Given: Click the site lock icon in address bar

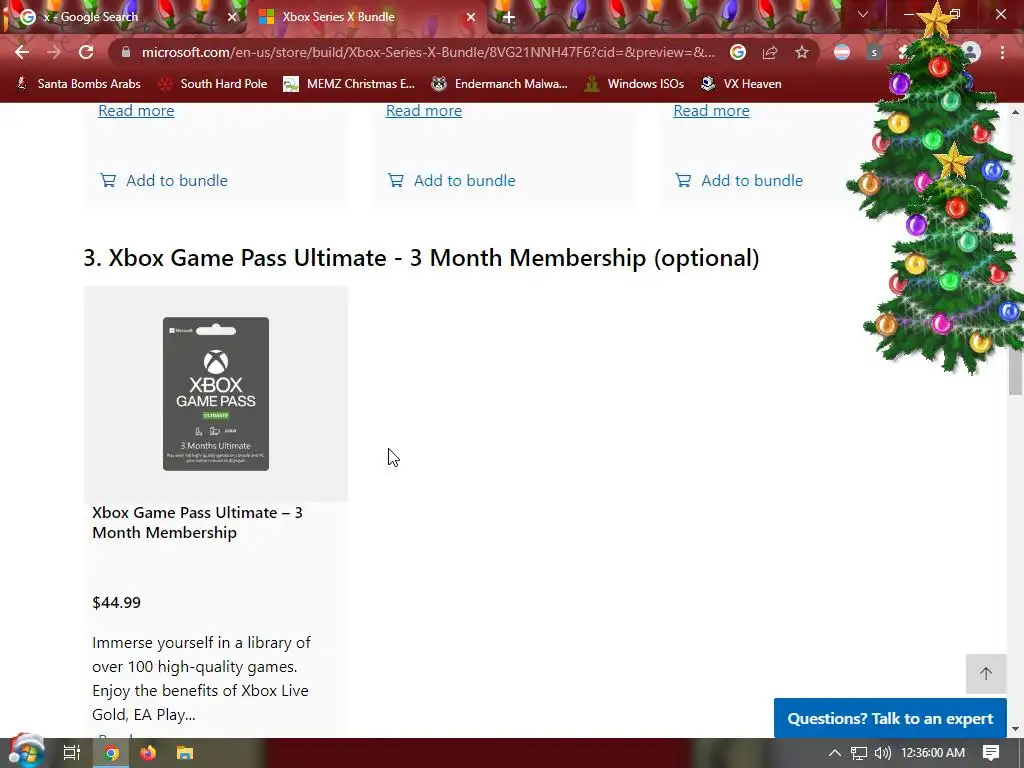Looking at the screenshot, I should coord(126,52).
